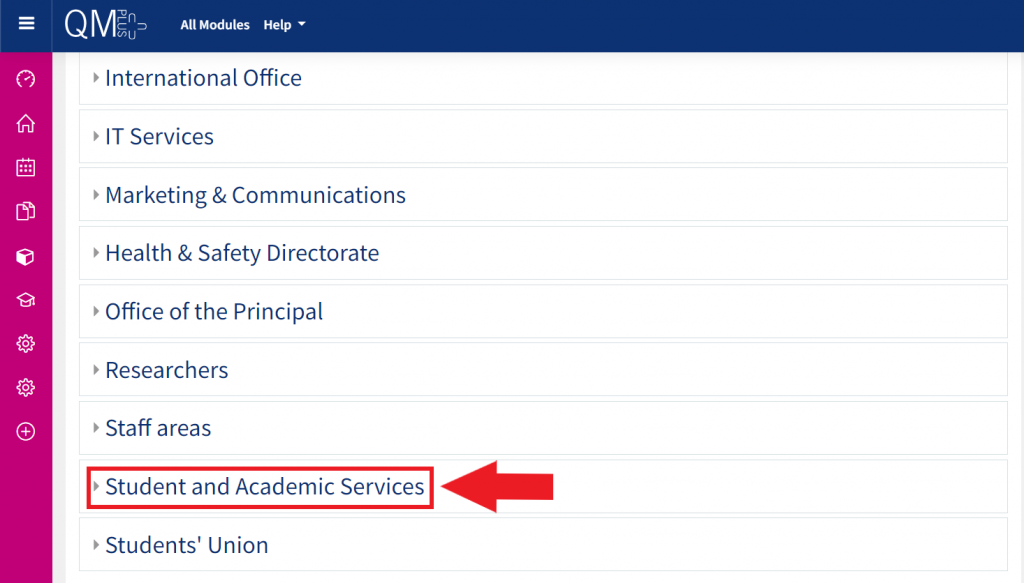Open the Marketing & Communications link
The width and height of the screenshot is (1024, 583).
pyautogui.click(x=255, y=195)
